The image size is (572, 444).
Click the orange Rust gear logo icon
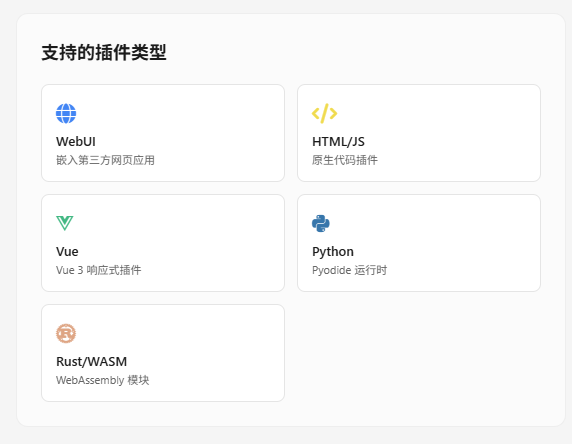click(66, 333)
